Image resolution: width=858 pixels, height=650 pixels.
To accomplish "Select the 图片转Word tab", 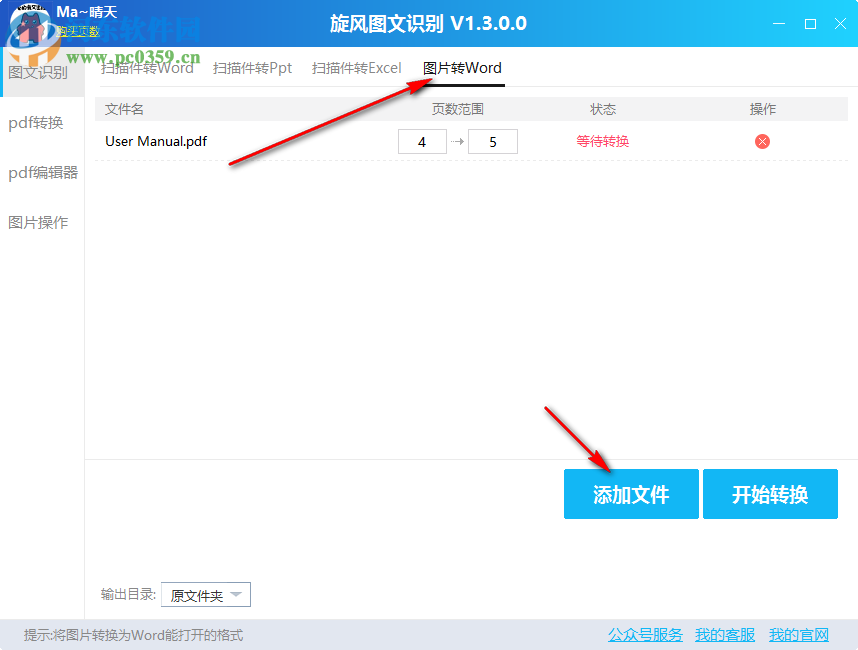I will point(461,68).
